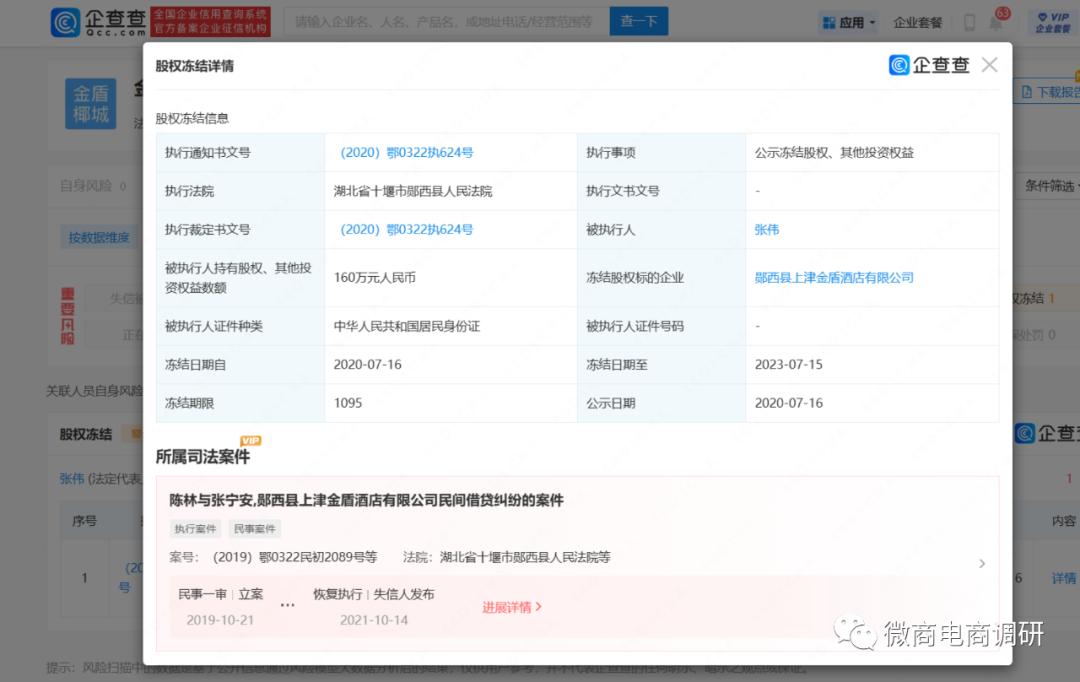The height and width of the screenshot is (682, 1080).
Task: Expand the 条件筛选 filter dropdown
Action: coord(1050,186)
